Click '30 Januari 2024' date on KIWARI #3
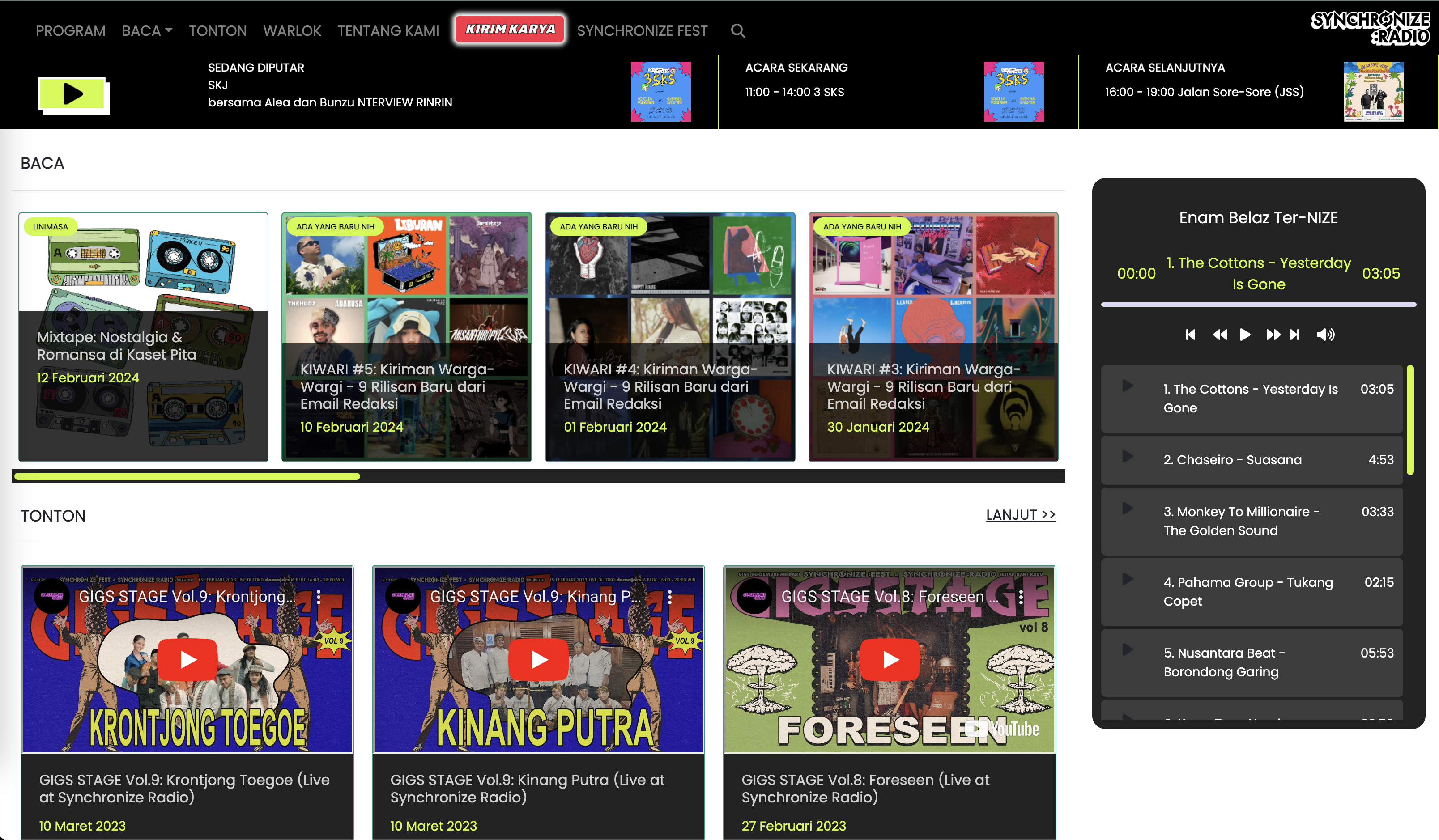Screen dimensions: 1439x840 [x=878, y=427]
